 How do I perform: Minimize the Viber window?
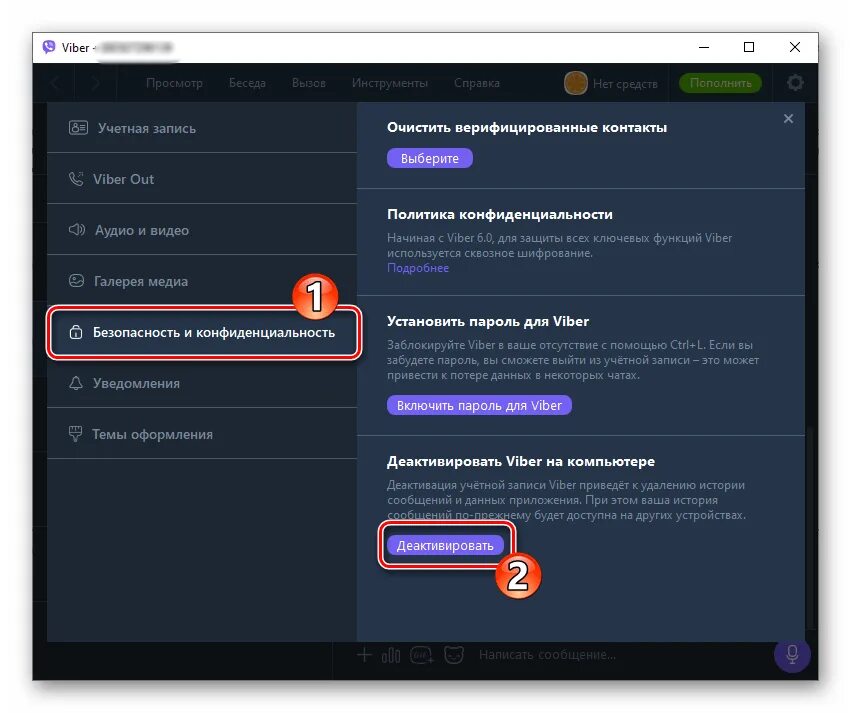point(703,47)
